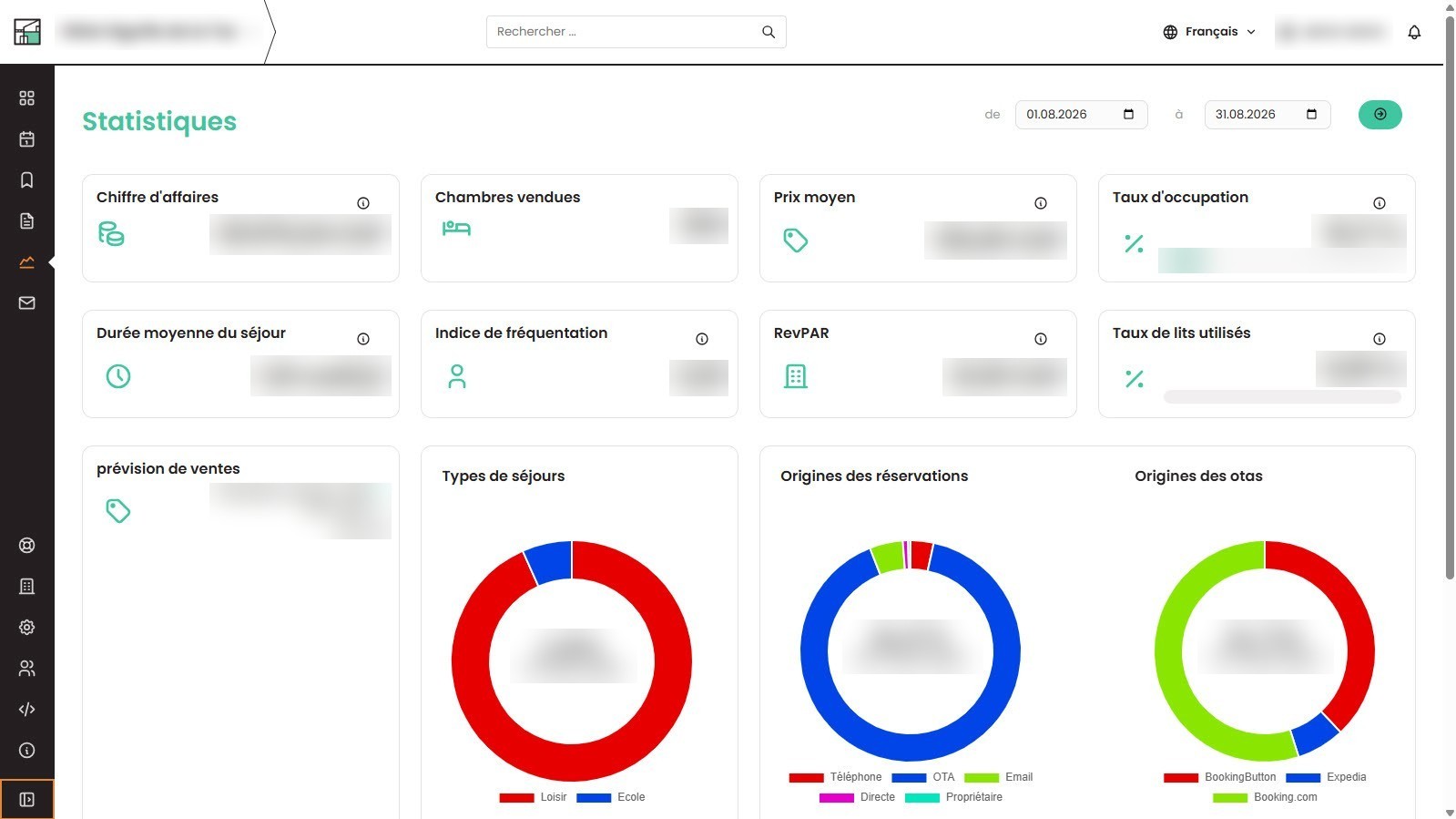Open the building icon in sidebar

(x=27, y=587)
